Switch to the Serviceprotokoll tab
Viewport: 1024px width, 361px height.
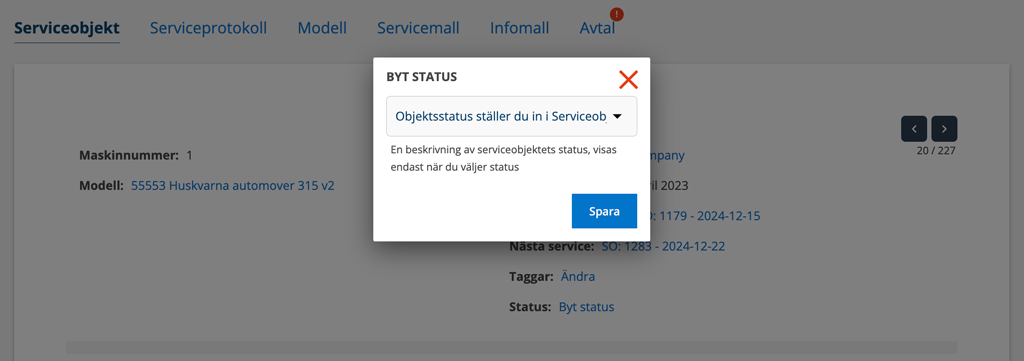click(208, 28)
